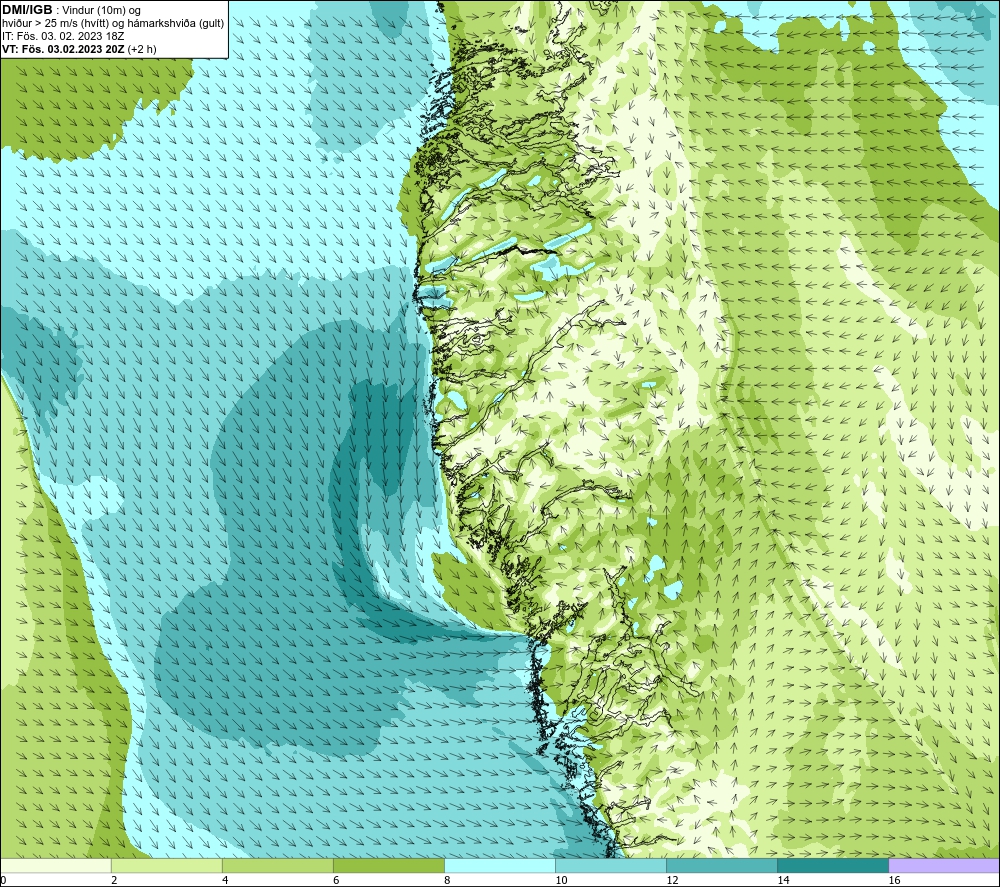Click the 6–8 m/s olive green swatch
Viewport: 1000px width, 887px height.
click(x=388, y=866)
